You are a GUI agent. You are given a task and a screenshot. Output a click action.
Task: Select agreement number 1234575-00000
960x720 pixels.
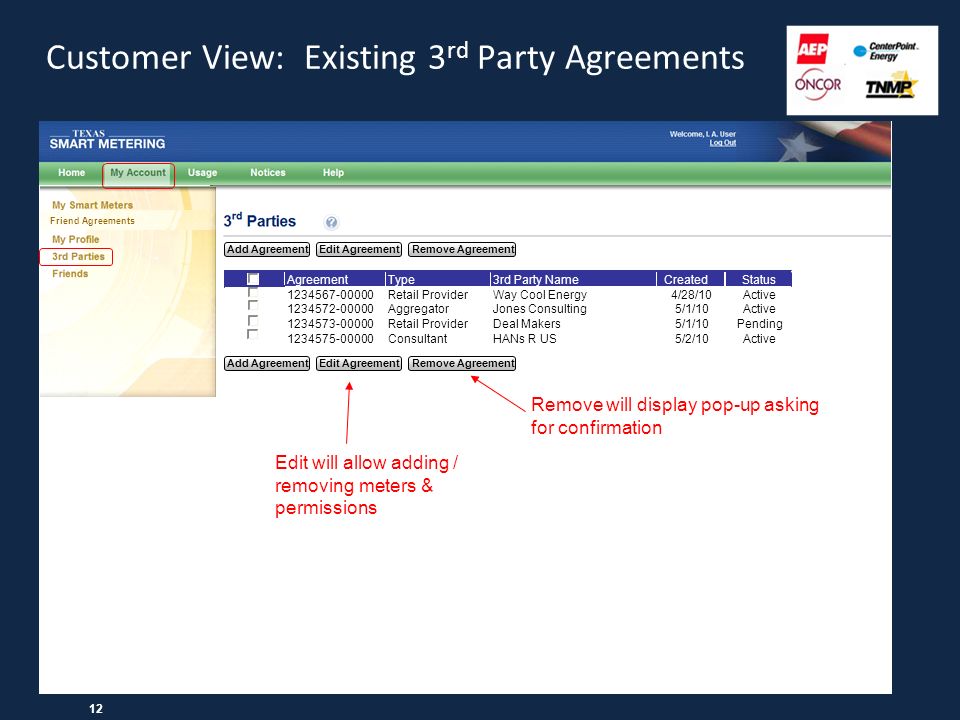330,339
